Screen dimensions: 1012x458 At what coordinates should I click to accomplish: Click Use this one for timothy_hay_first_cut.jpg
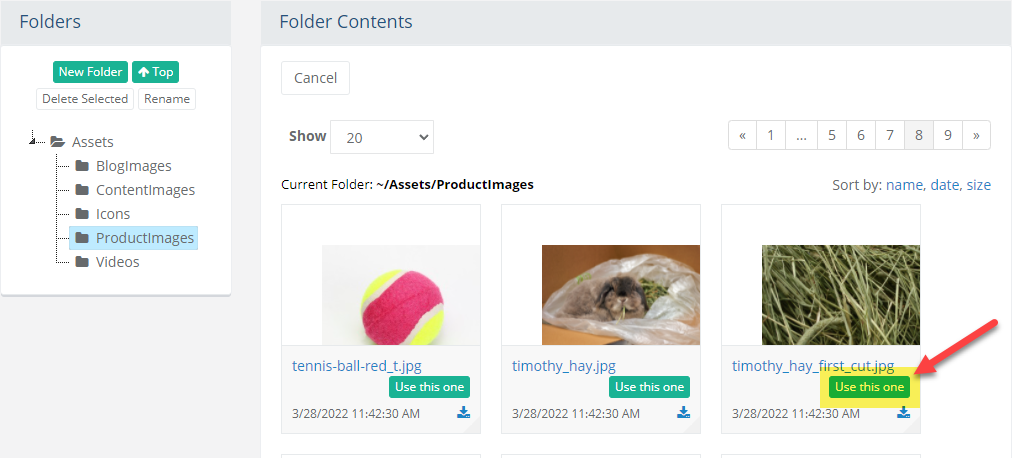point(869,387)
